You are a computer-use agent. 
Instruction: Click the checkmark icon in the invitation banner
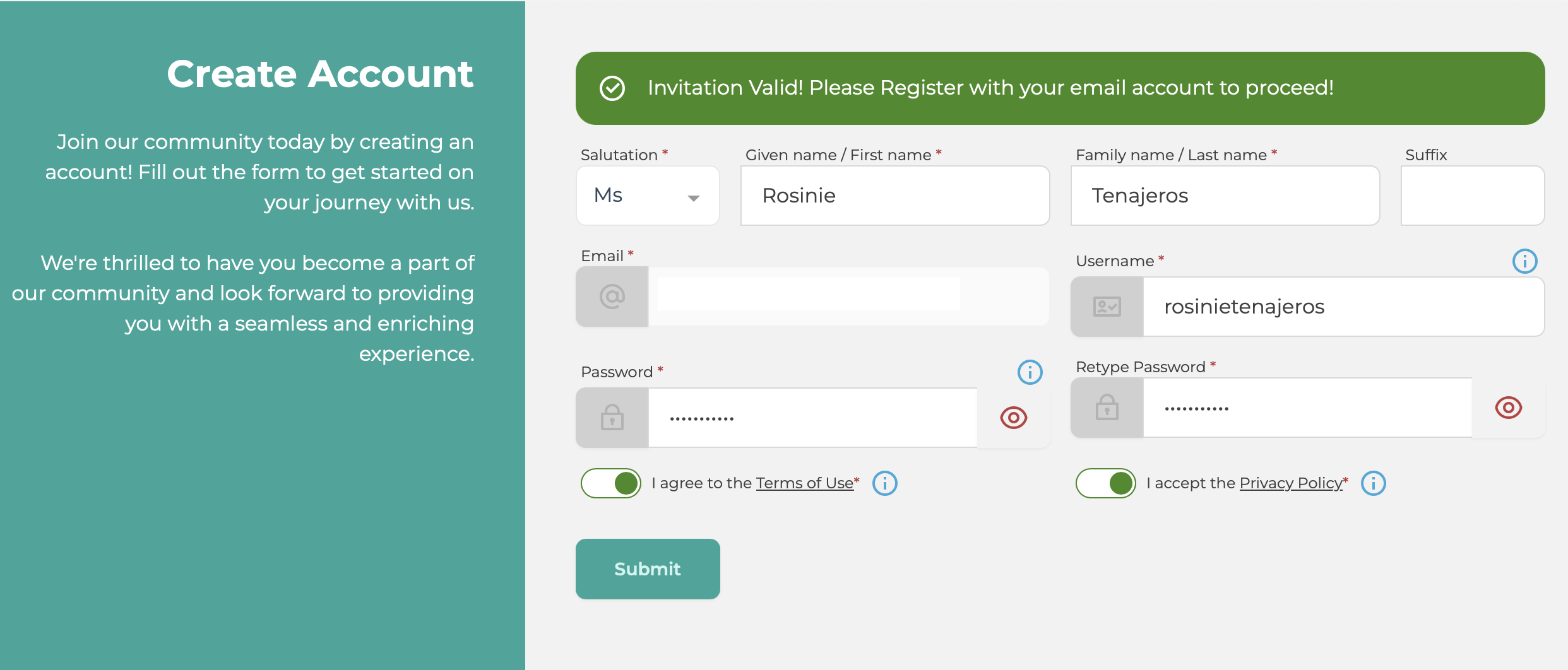click(612, 88)
